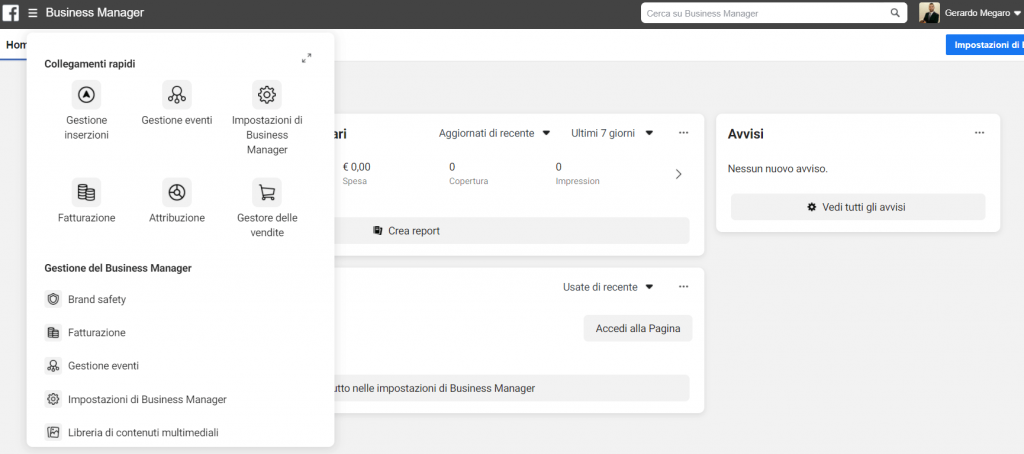Switch to the Home tab

16,45
